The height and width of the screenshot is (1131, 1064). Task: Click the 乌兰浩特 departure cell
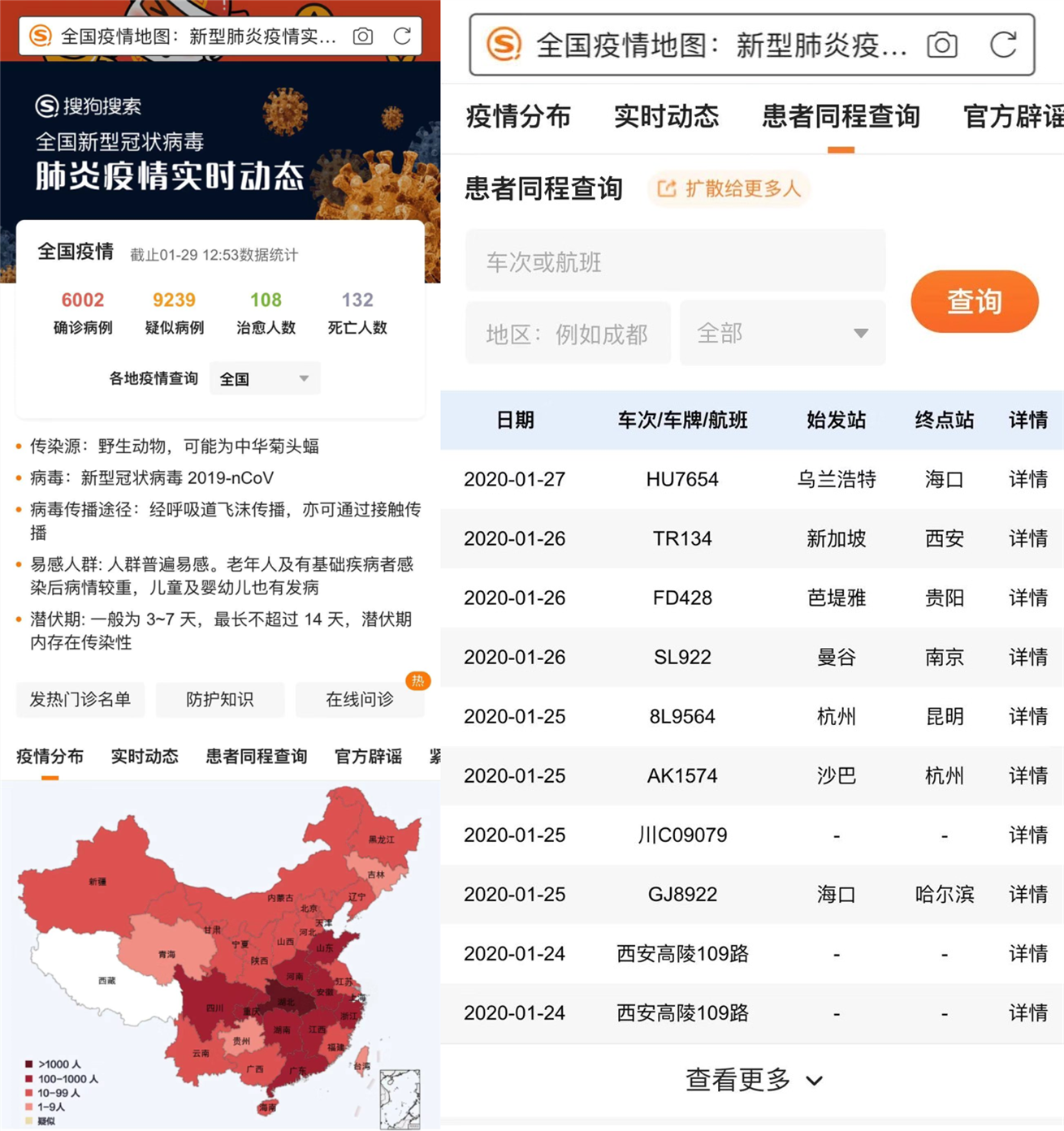pyautogui.click(x=836, y=479)
